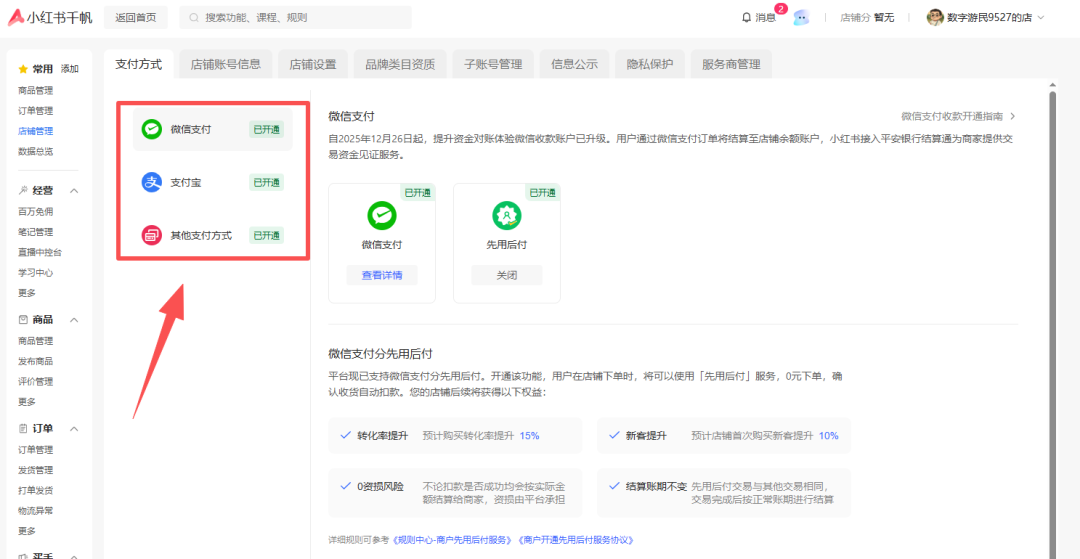Open the 店铺设置 tab
The width and height of the screenshot is (1080, 559).
pyautogui.click(x=313, y=65)
